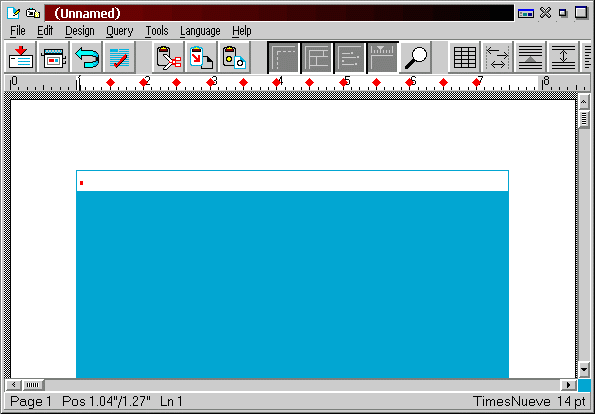Viewport: 595px width, 414px height.
Task: Open the Language menu
Action: coord(200,31)
